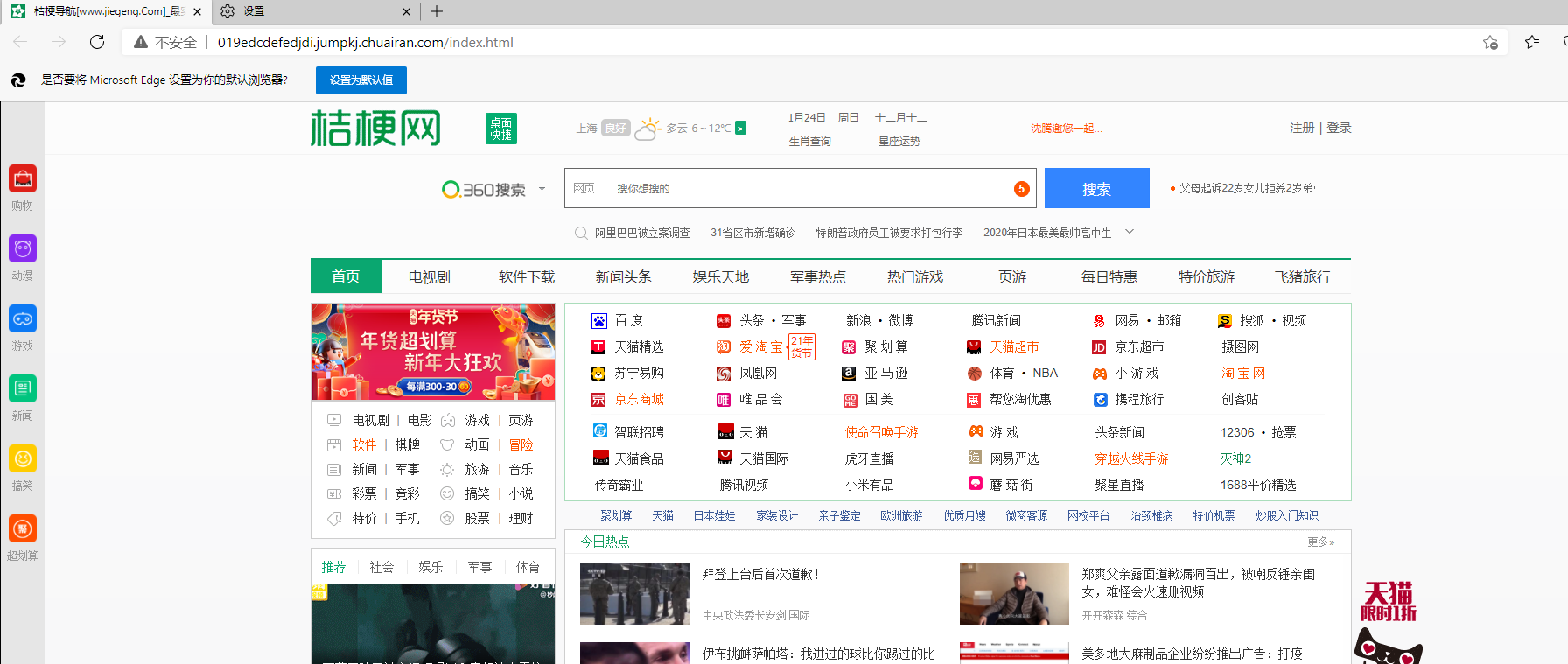Image resolution: width=1568 pixels, height=664 pixels.
Task: Click the 京东超市 JD icon
Action: click(x=1099, y=347)
